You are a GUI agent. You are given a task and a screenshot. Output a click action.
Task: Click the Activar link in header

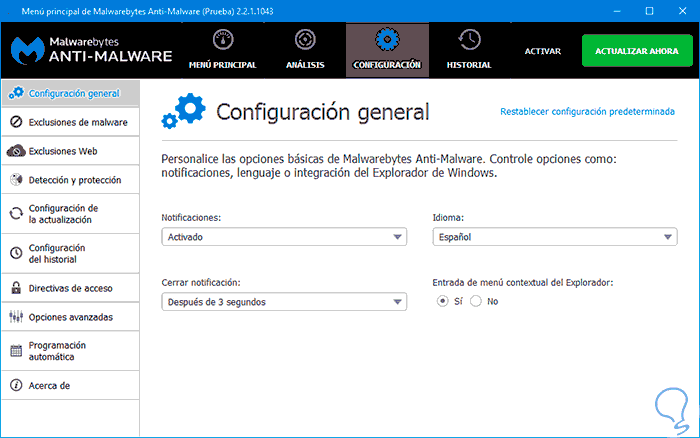(x=543, y=51)
